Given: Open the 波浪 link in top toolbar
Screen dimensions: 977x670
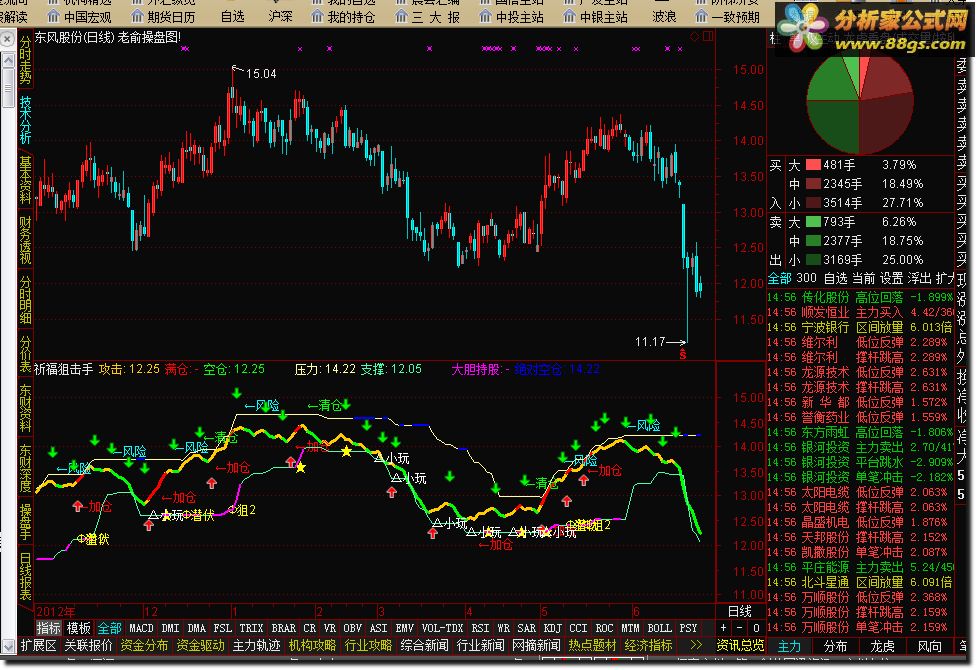Looking at the screenshot, I should [x=664, y=17].
